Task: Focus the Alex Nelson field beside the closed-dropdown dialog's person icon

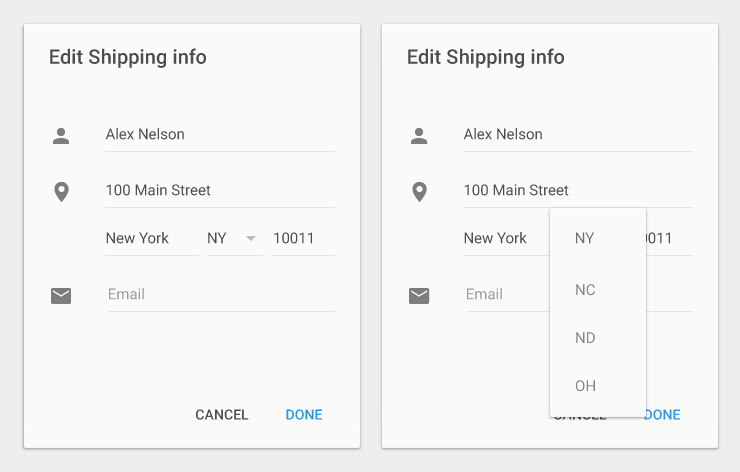Action: [x=219, y=135]
